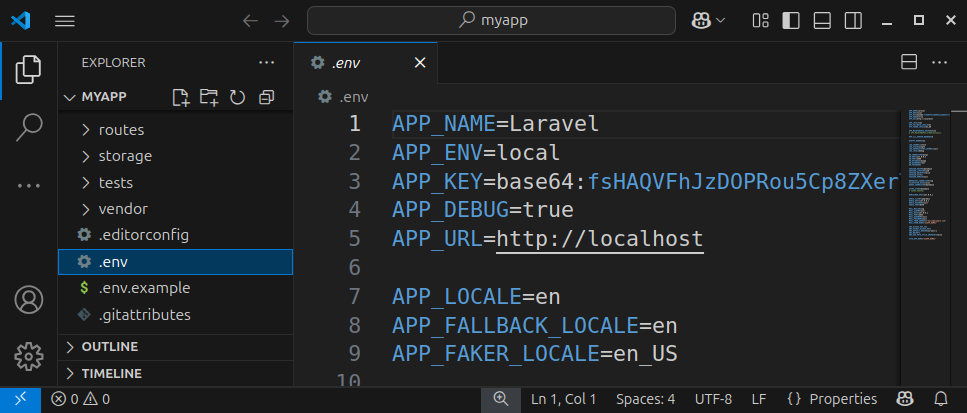Screen dimensions: 967x413
Task: Expand the vendor folder
Action: point(175,210)
